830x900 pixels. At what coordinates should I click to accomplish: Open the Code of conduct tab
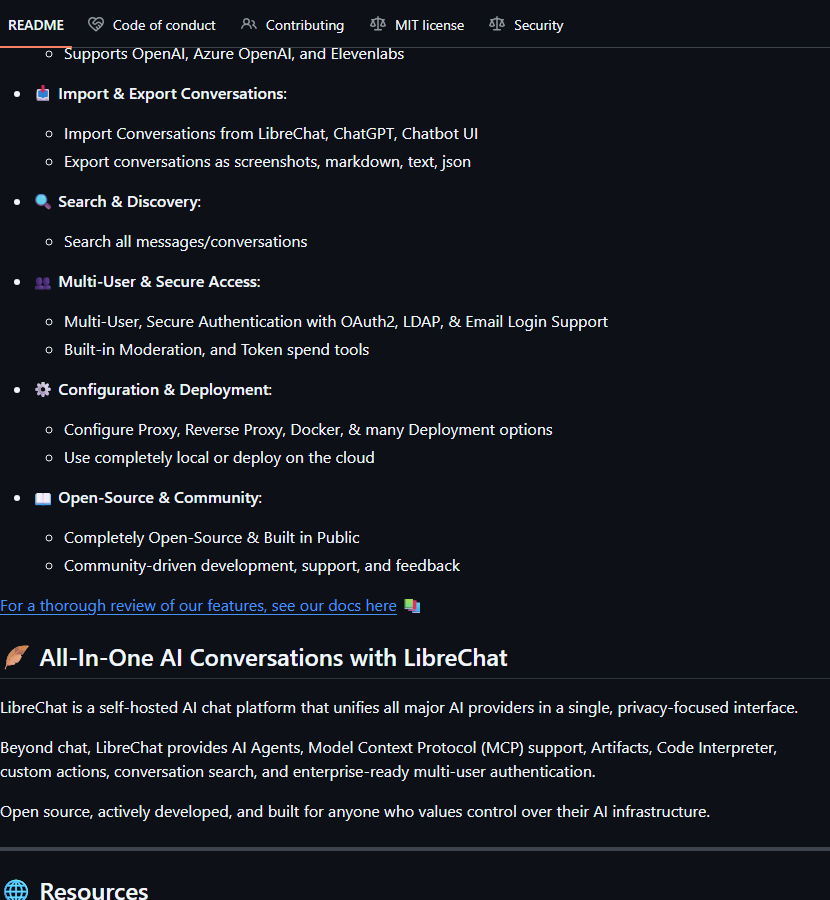pos(162,24)
